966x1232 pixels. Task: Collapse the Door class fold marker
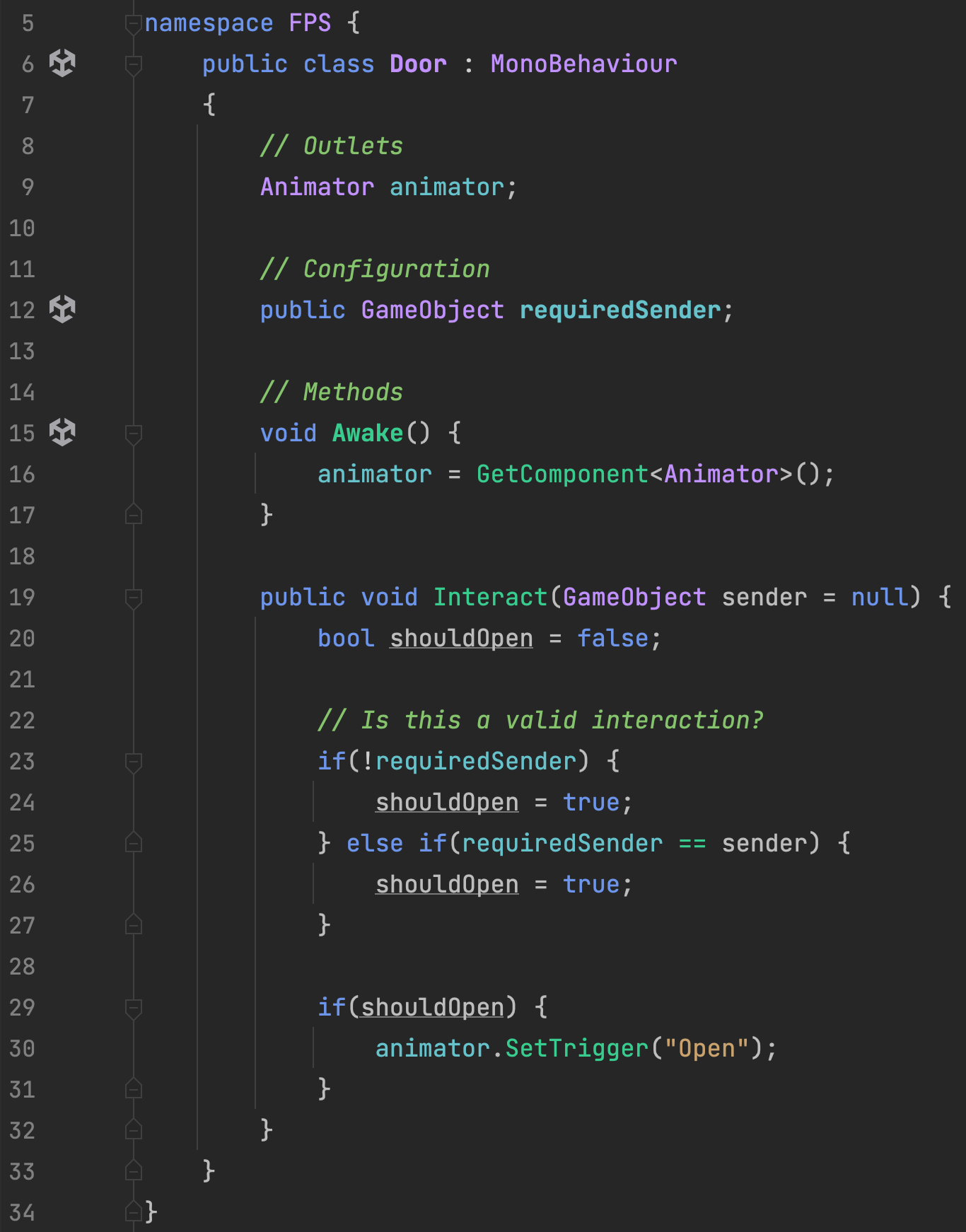coord(133,64)
